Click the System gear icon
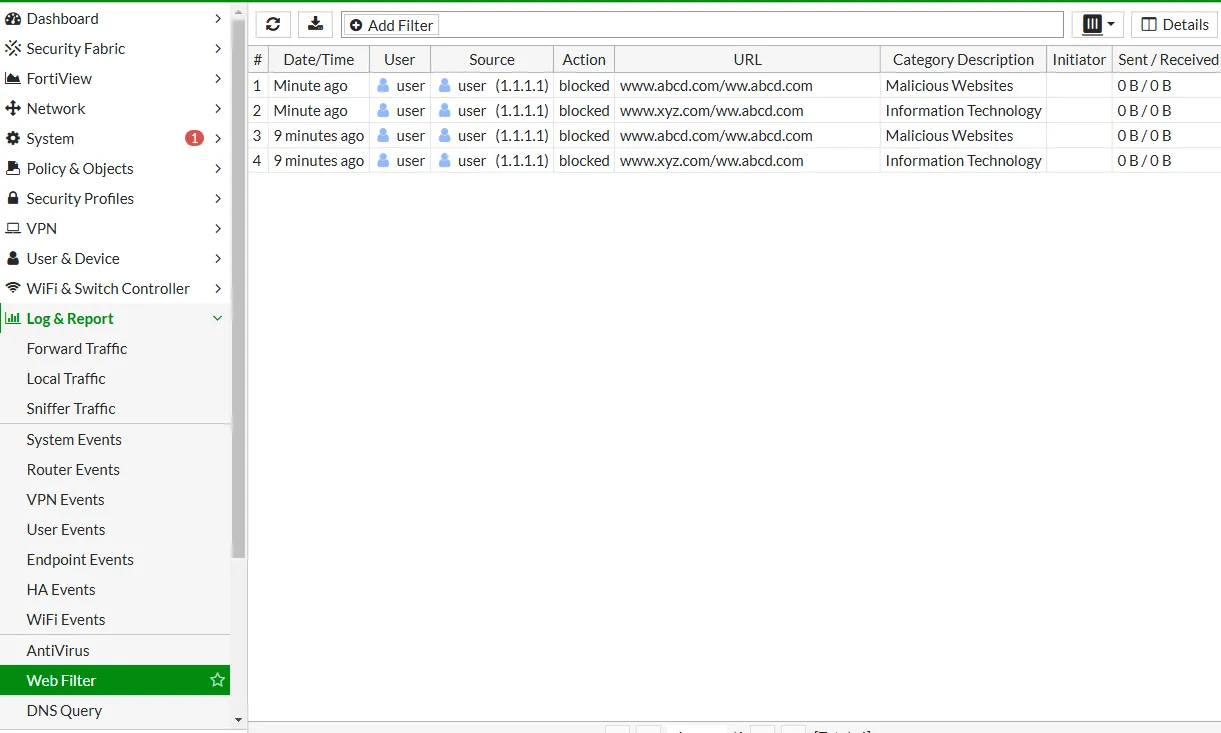This screenshot has height=733, width=1221. (13, 139)
